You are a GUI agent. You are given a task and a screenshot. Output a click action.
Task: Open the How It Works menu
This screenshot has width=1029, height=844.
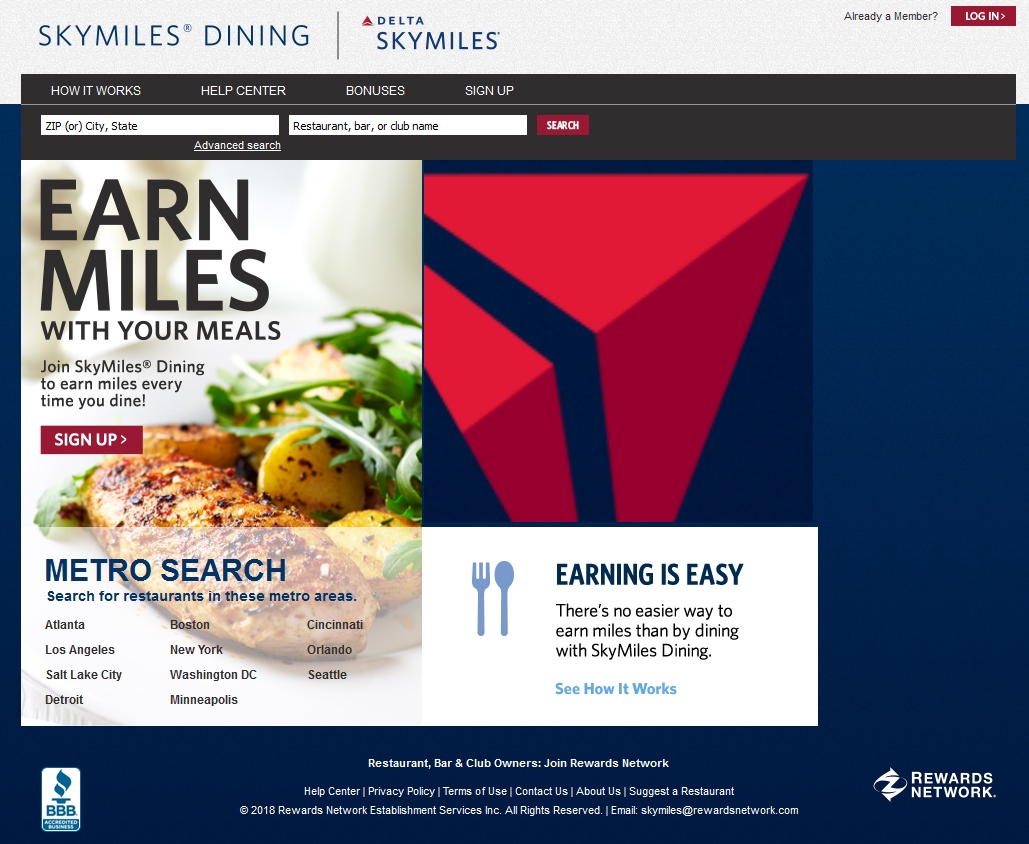96,91
